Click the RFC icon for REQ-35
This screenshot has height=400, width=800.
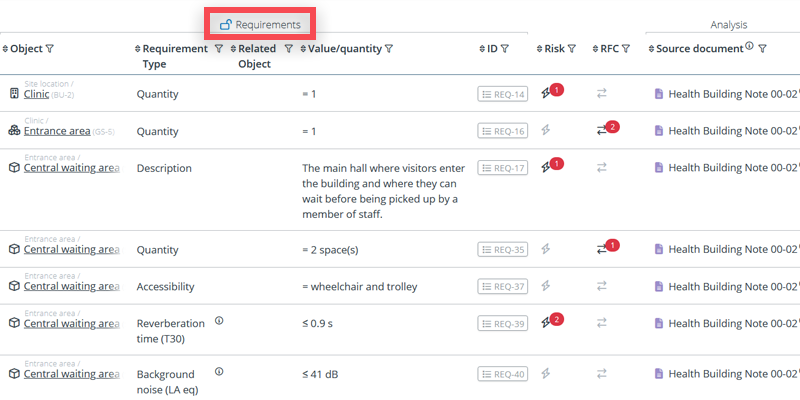click(602, 249)
